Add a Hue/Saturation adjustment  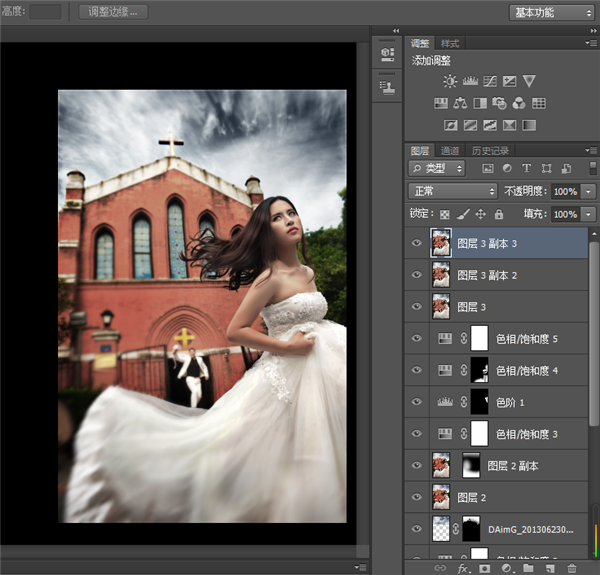click(x=441, y=103)
